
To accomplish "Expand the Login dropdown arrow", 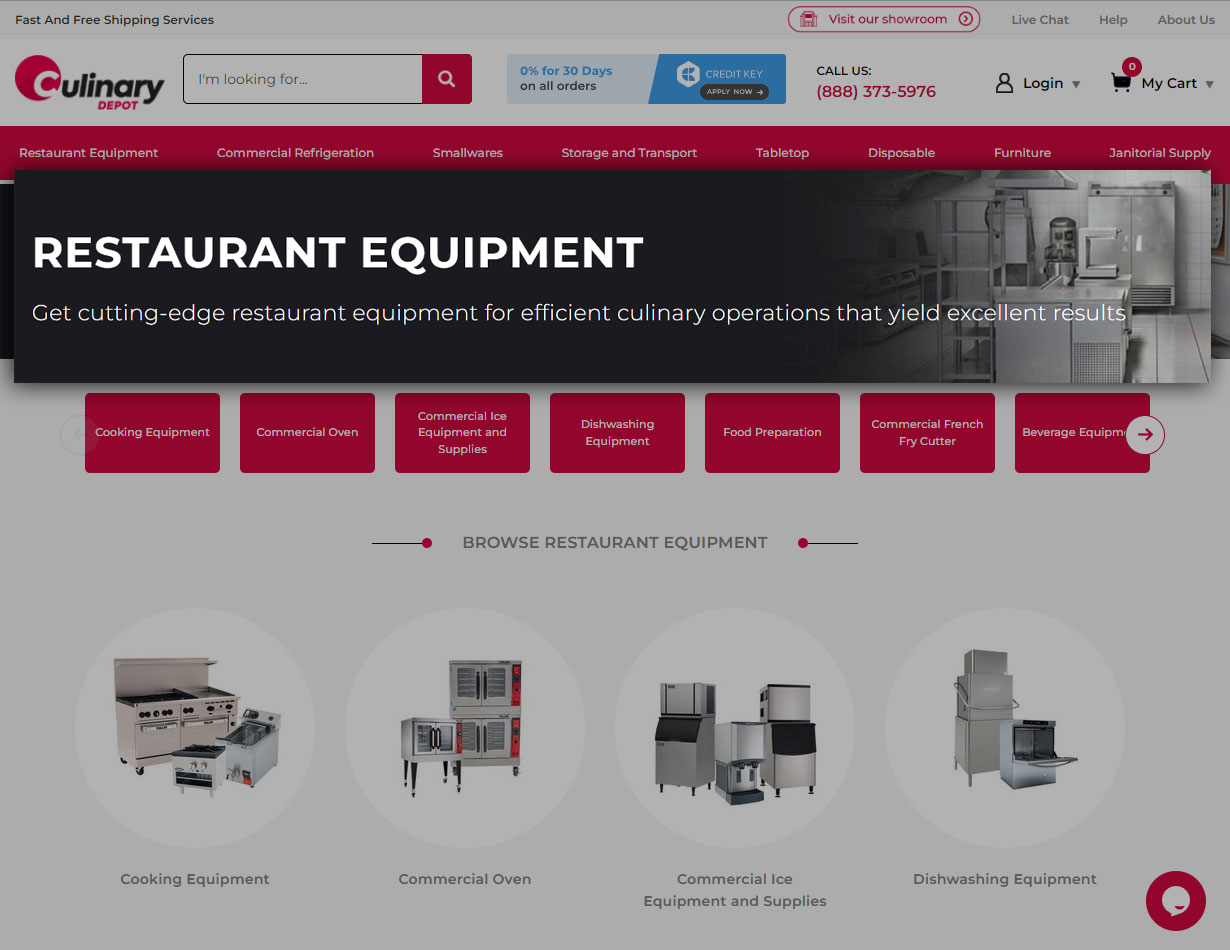I will 1077,84.
